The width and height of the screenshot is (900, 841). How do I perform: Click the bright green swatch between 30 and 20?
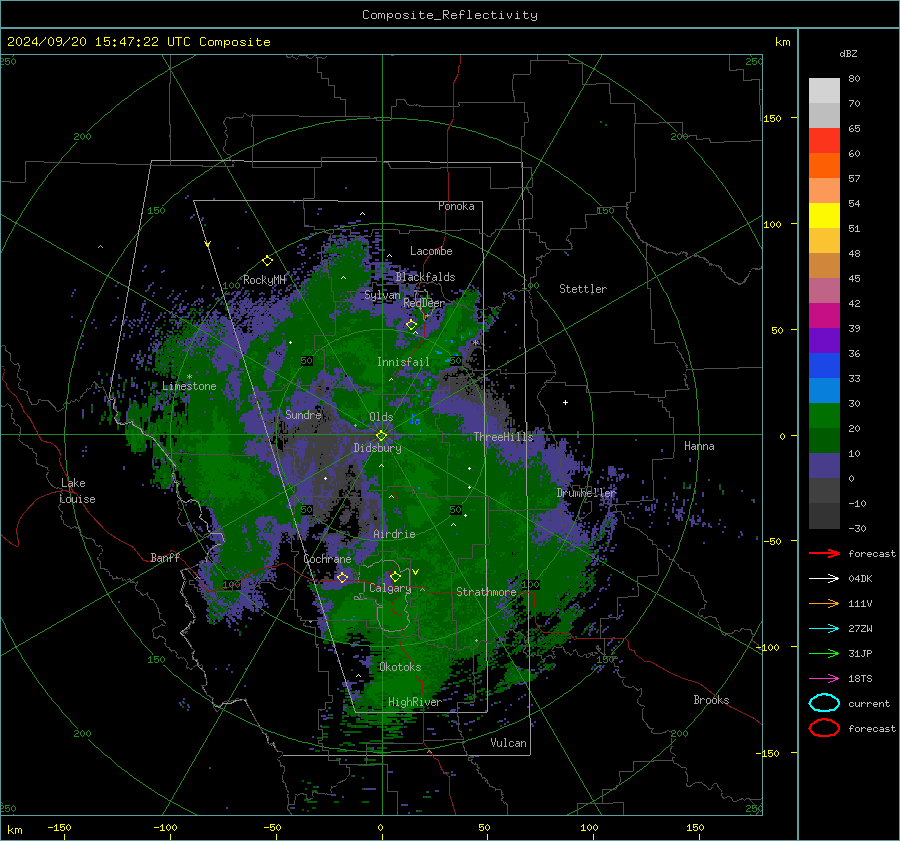click(824, 416)
